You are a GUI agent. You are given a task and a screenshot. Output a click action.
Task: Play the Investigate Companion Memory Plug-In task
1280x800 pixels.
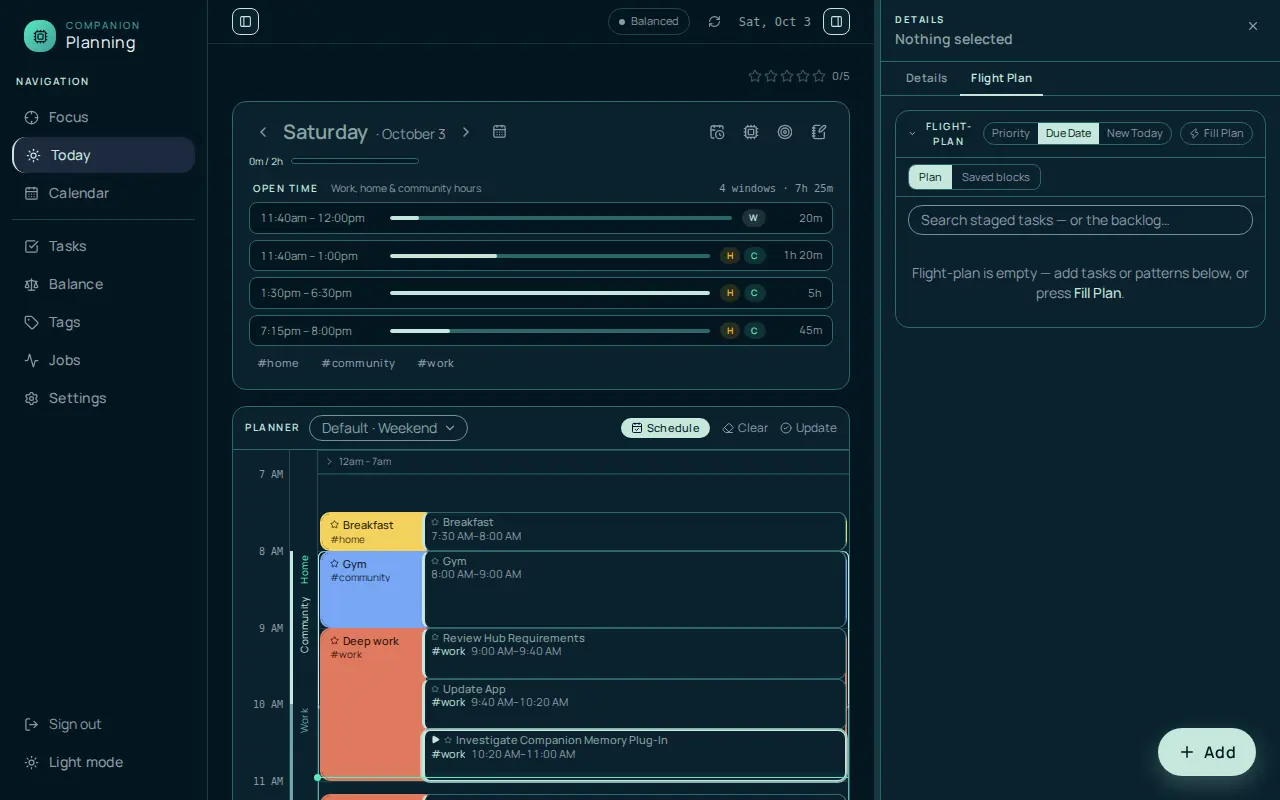435,740
